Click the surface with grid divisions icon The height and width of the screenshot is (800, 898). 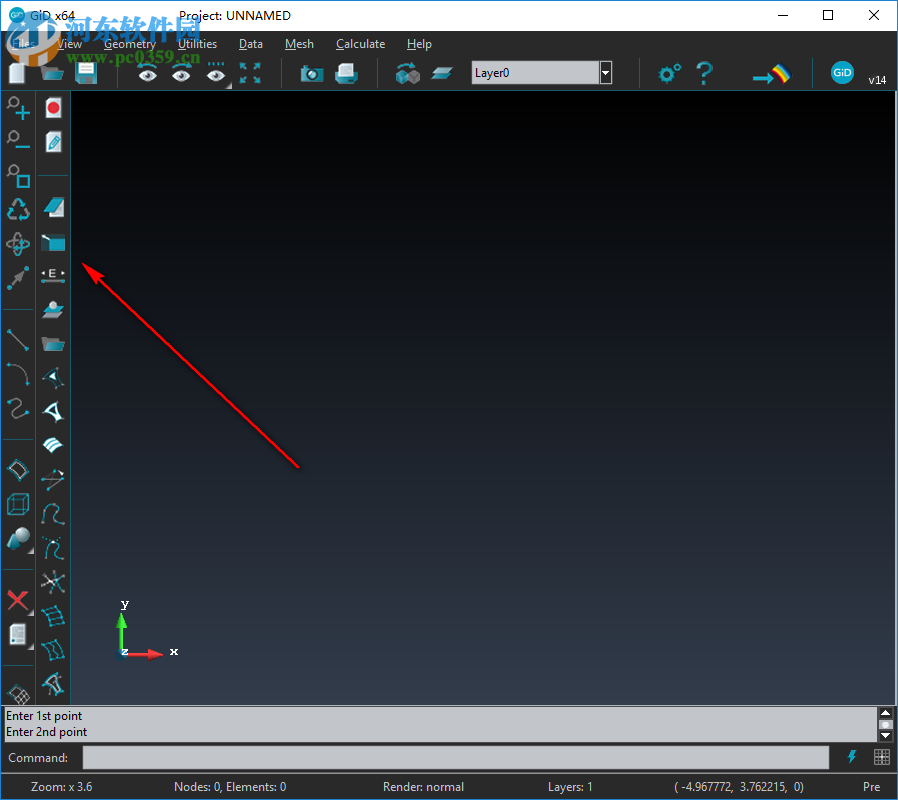coord(53,616)
